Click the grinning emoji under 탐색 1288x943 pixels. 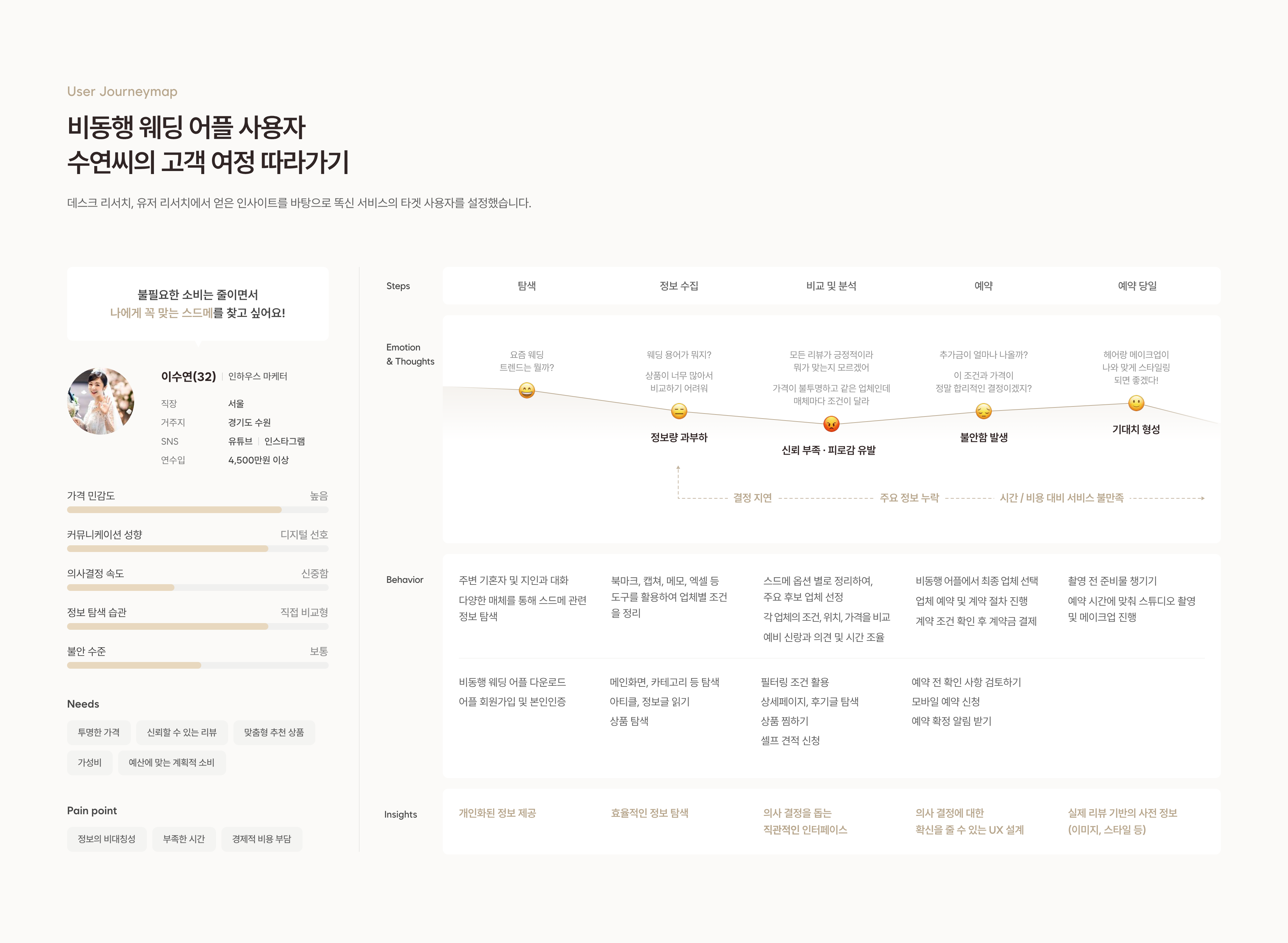(x=526, y=390)
